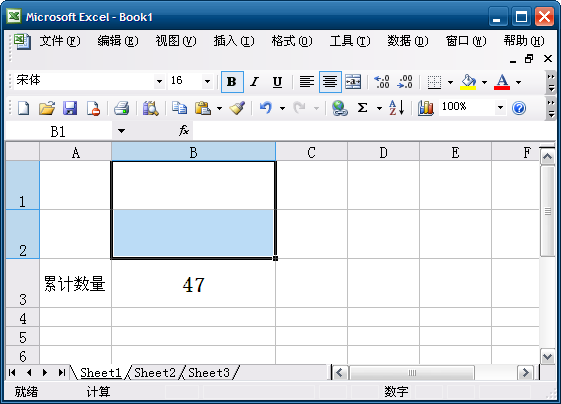
Task: Toggle Italic formatting button
Action: click(254, 82)
